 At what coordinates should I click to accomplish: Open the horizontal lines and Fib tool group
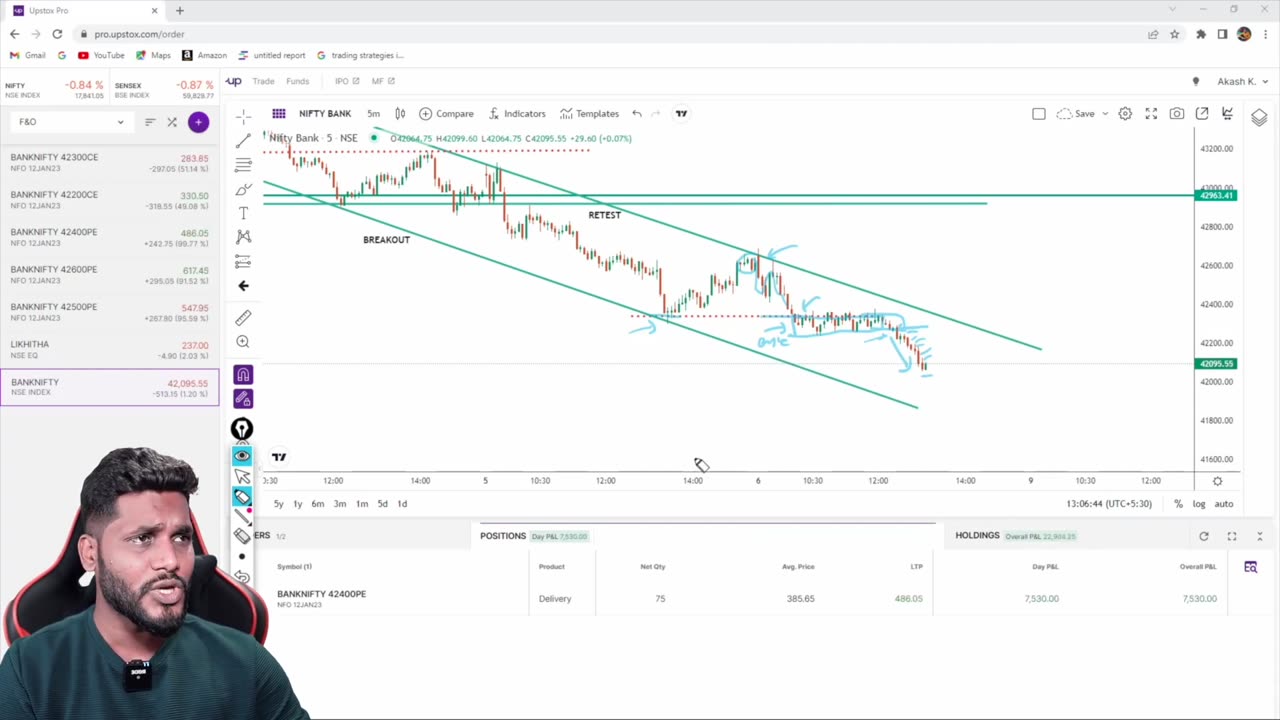(243, 165)
